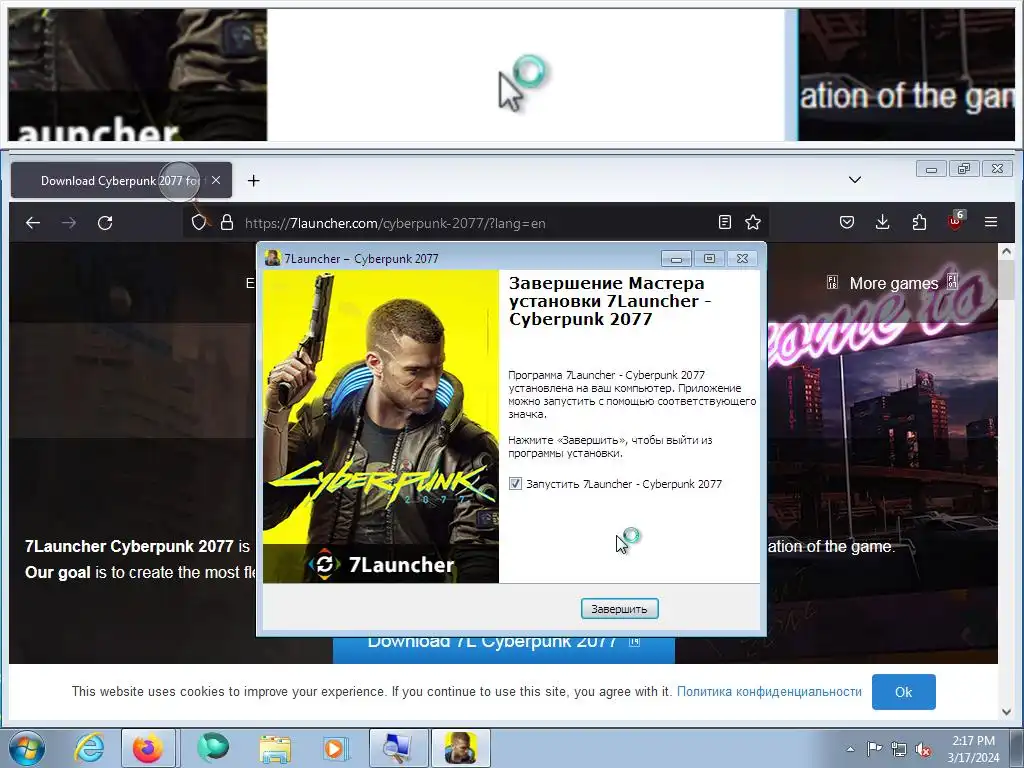1024x768 pixels.
Task: Open the uBlock Origin extension icon
Action: [955, 221]
